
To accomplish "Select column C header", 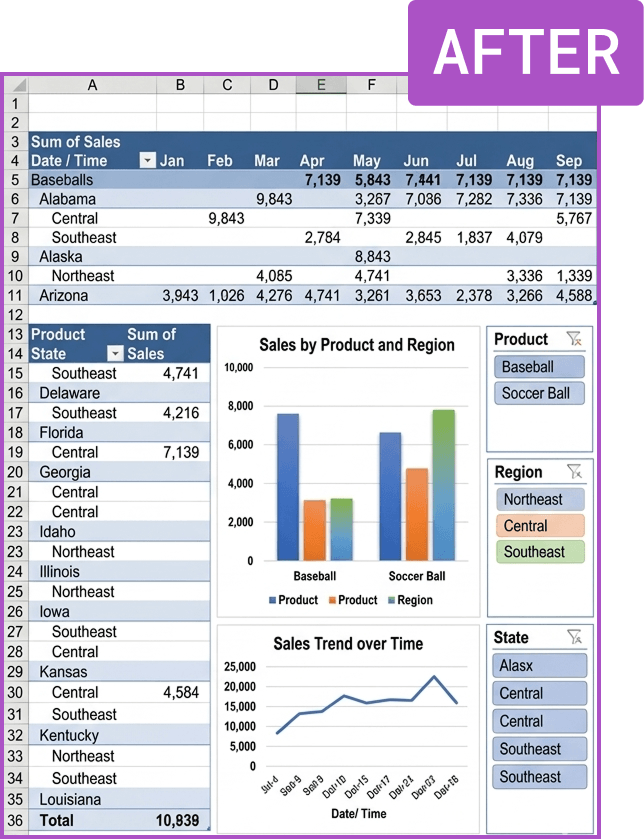I will click(227, 85).
